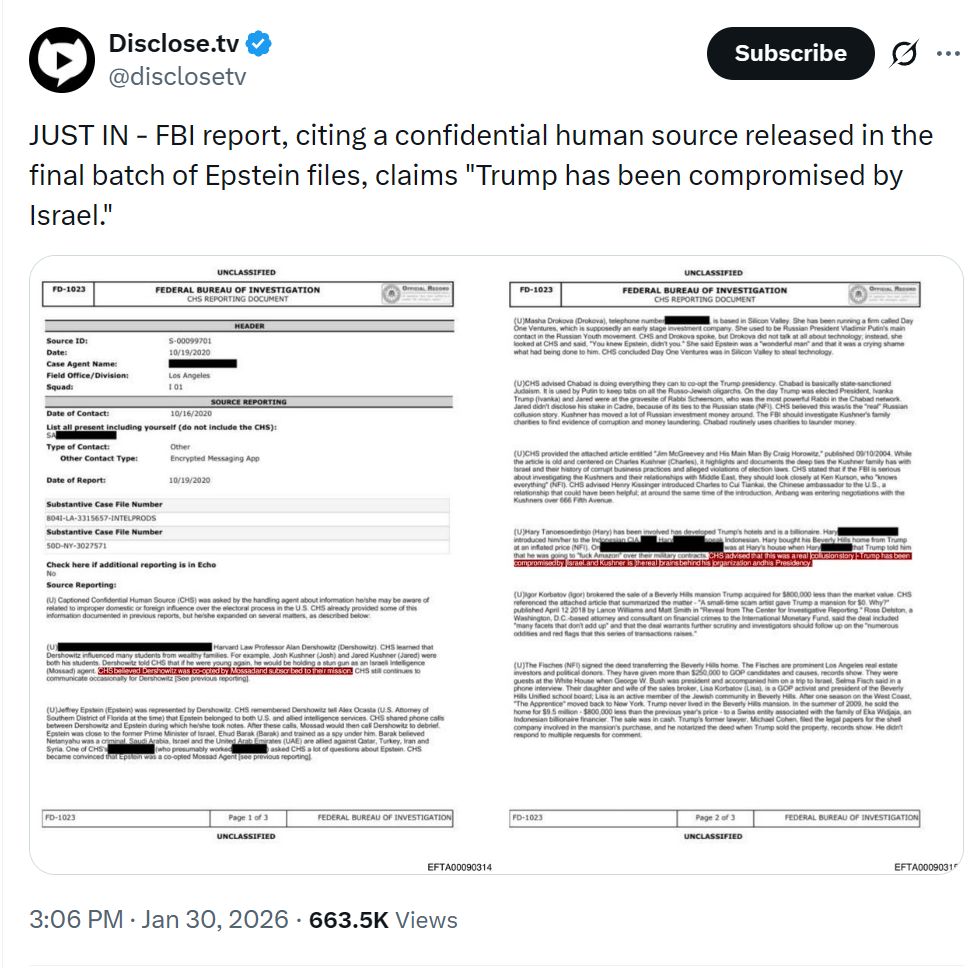Image resolution: width=975 pixels, height=969 pixels.
Task: Click the blue verified checkmark badge
Action: [x=259, y=45]
